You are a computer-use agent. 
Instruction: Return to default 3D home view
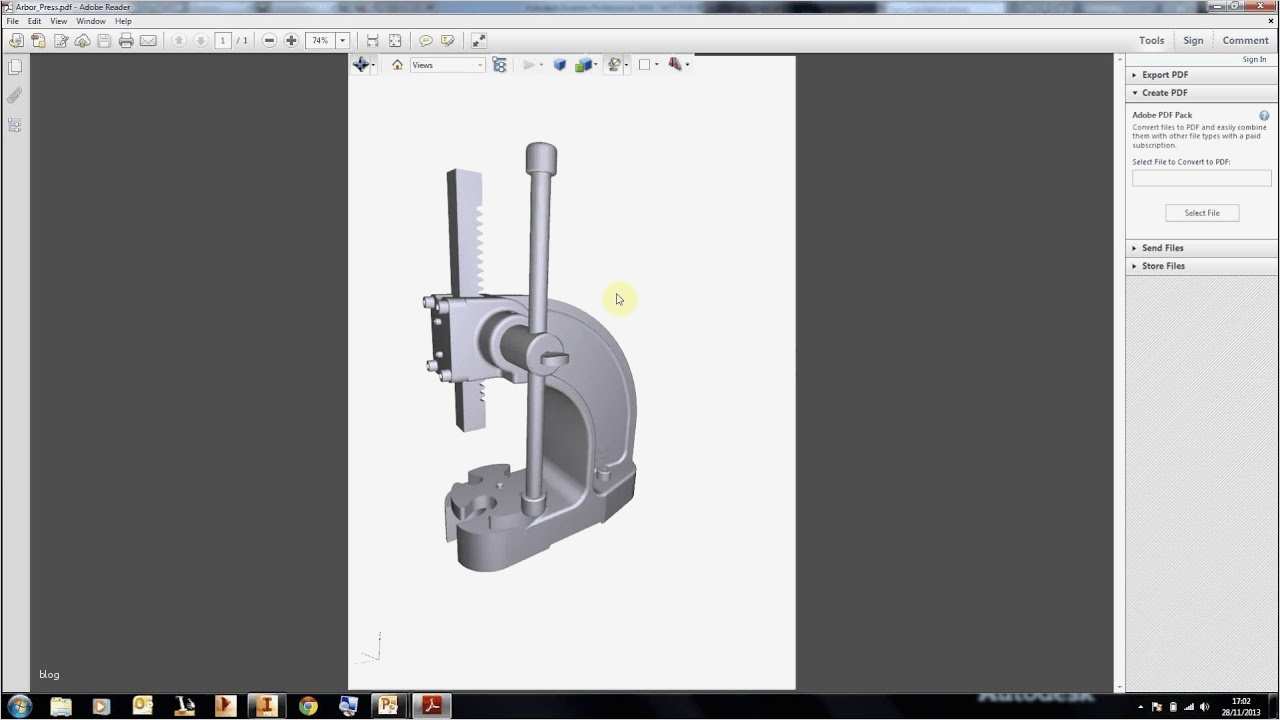(x=397, y=65)
